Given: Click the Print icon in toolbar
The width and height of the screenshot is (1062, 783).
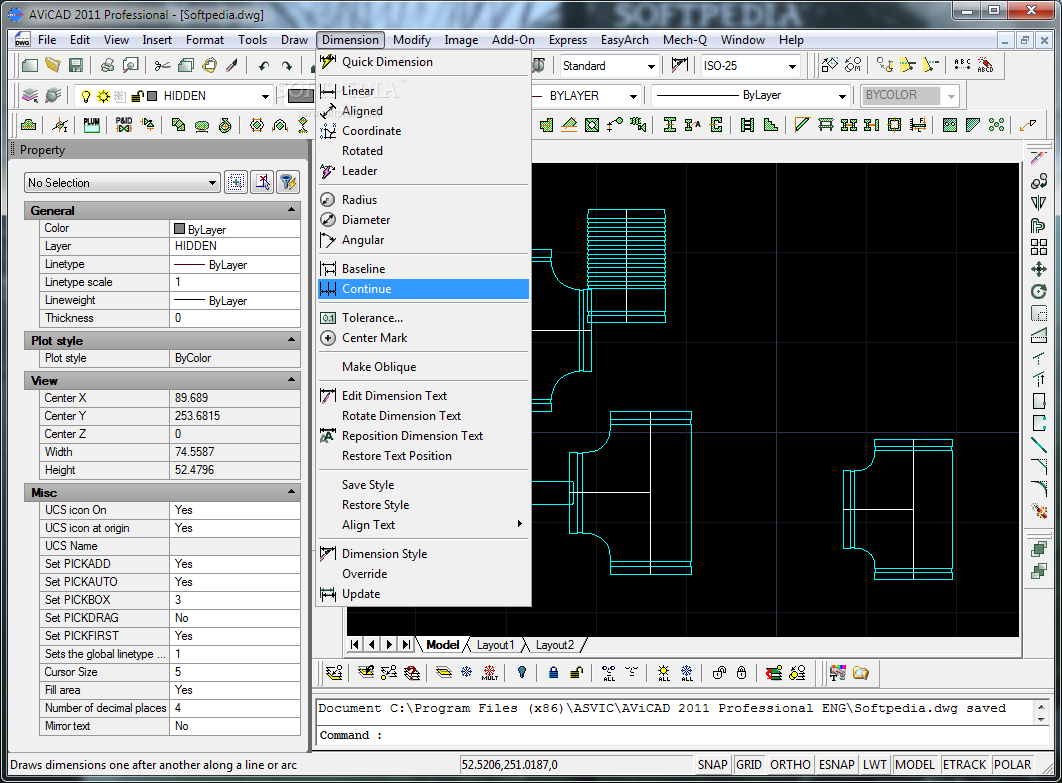Looking at the screenshot, I should pyautogui.click(x=107, y=66).
